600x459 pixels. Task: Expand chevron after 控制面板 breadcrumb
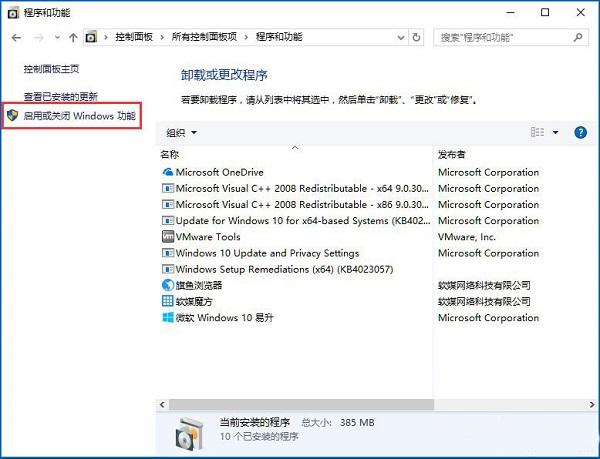[x=162, y=37]
